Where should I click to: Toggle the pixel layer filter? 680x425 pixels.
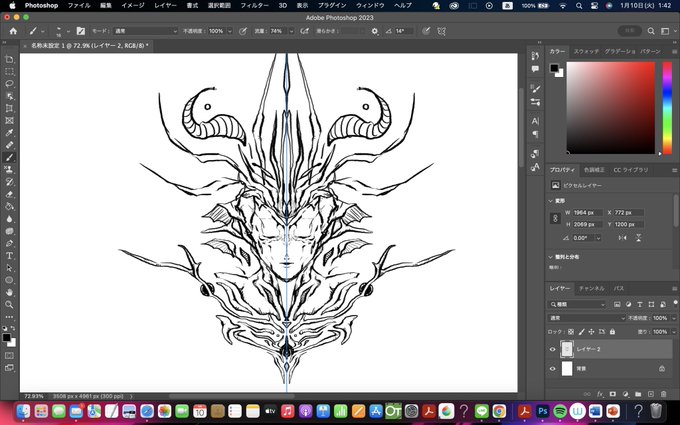(617, 304)
